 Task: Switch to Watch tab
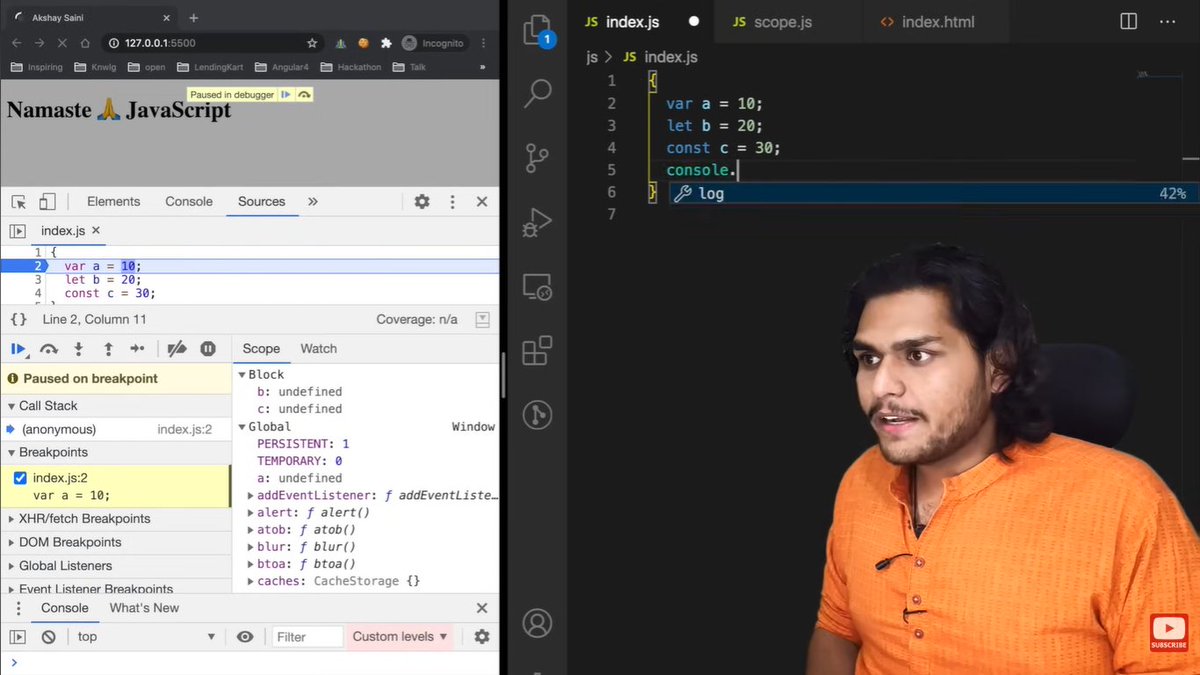point(319,349)
